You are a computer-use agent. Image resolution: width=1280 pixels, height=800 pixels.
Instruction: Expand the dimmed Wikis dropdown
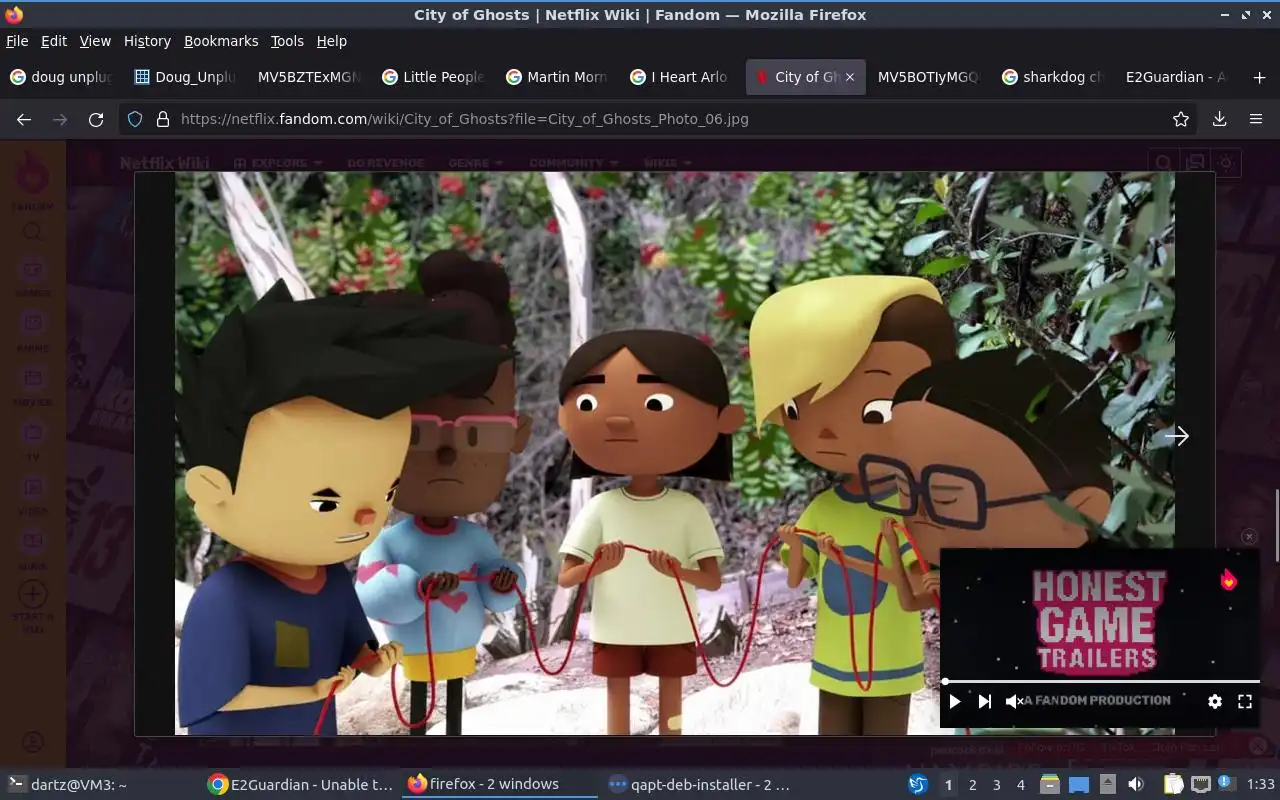point(668,162)
